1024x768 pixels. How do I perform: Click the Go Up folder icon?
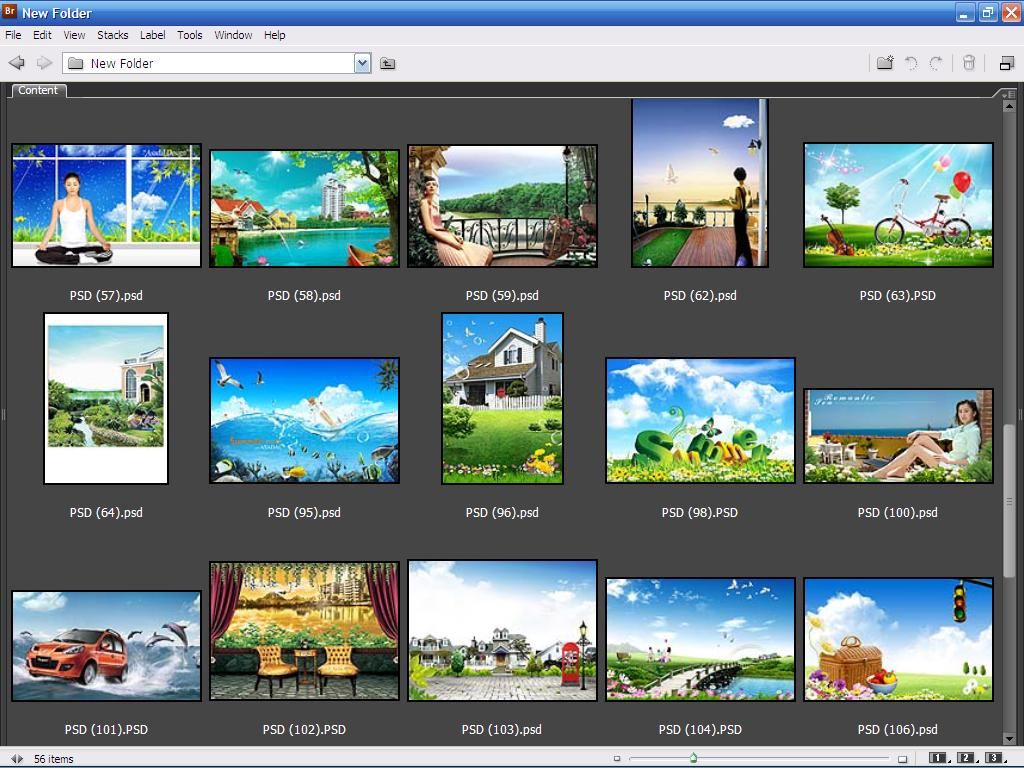[388, 63]
